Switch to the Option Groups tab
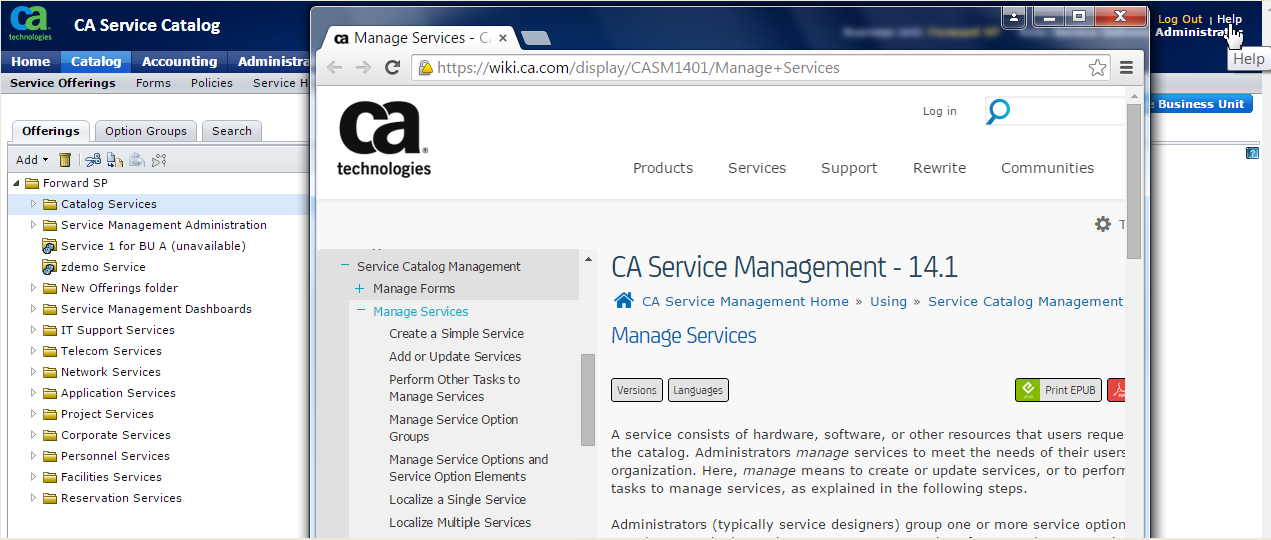1271x540 pixels. click(146, 131)
